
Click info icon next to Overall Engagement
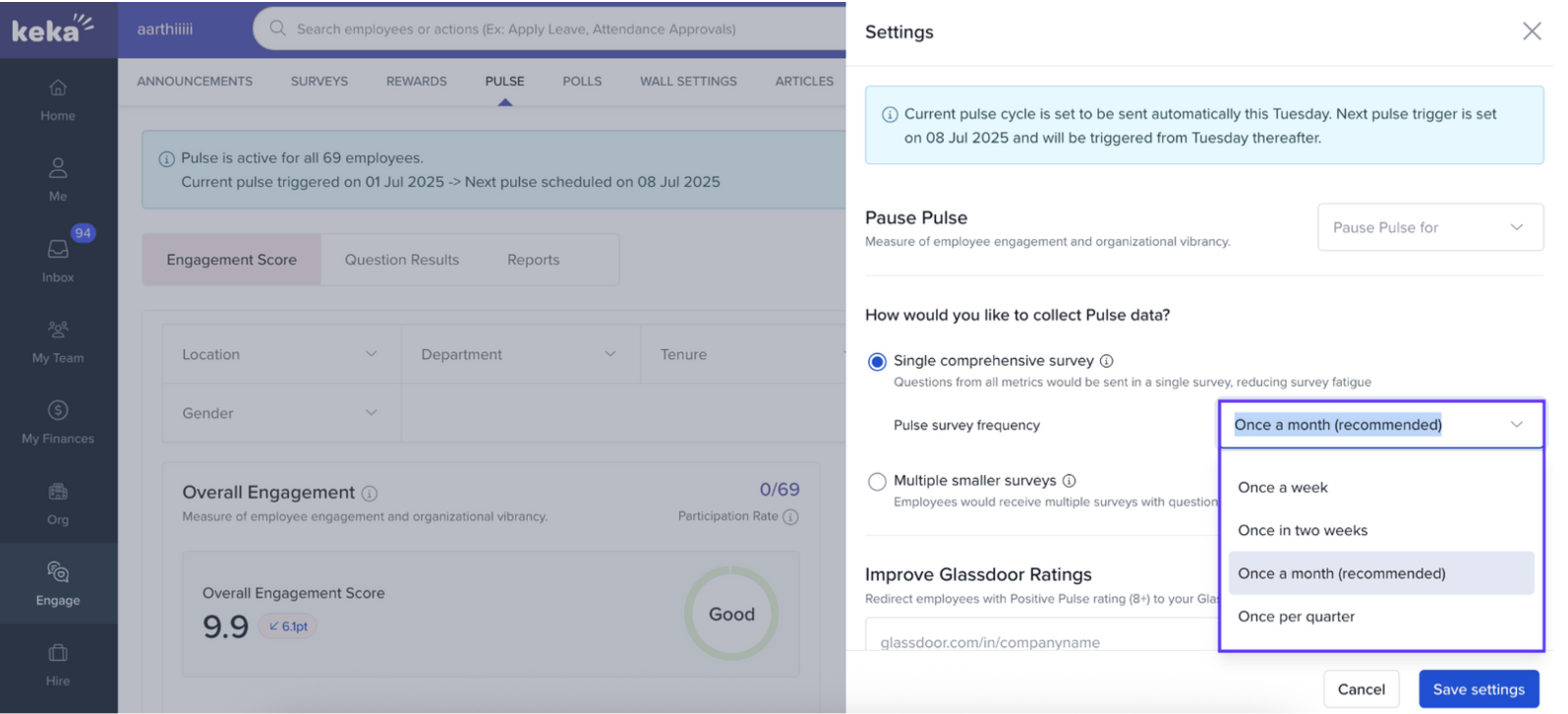click(370, 494)
